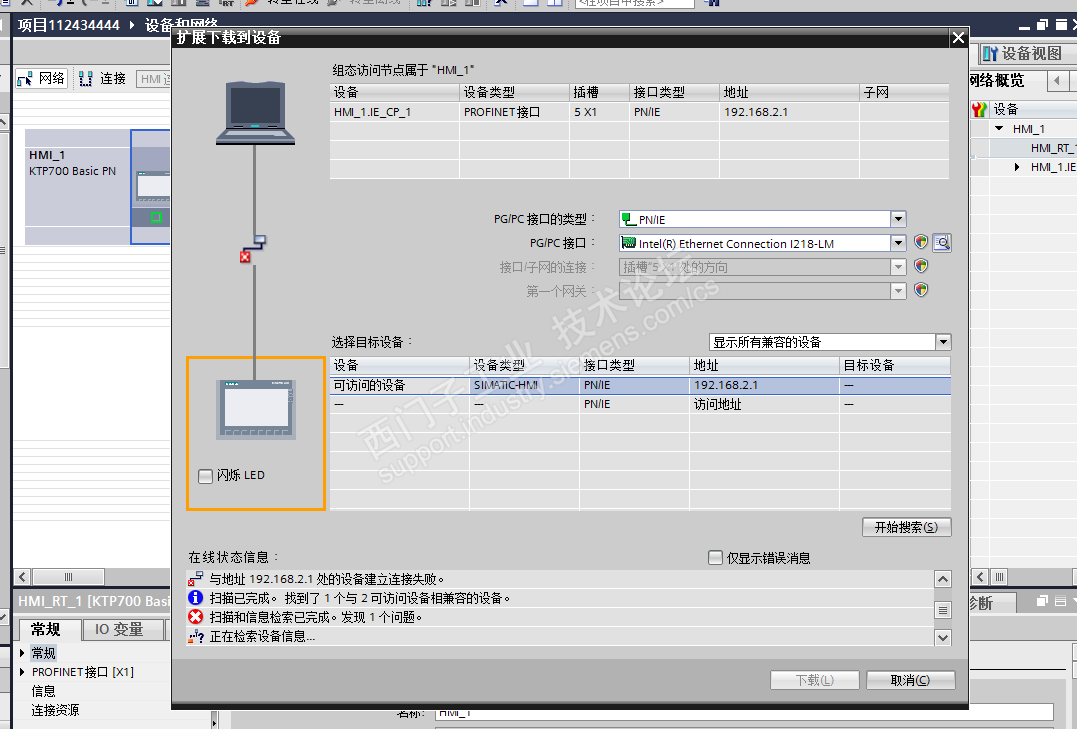
Task: Click the HMI panel image in orange box
Action: click(x=256, y=410)
